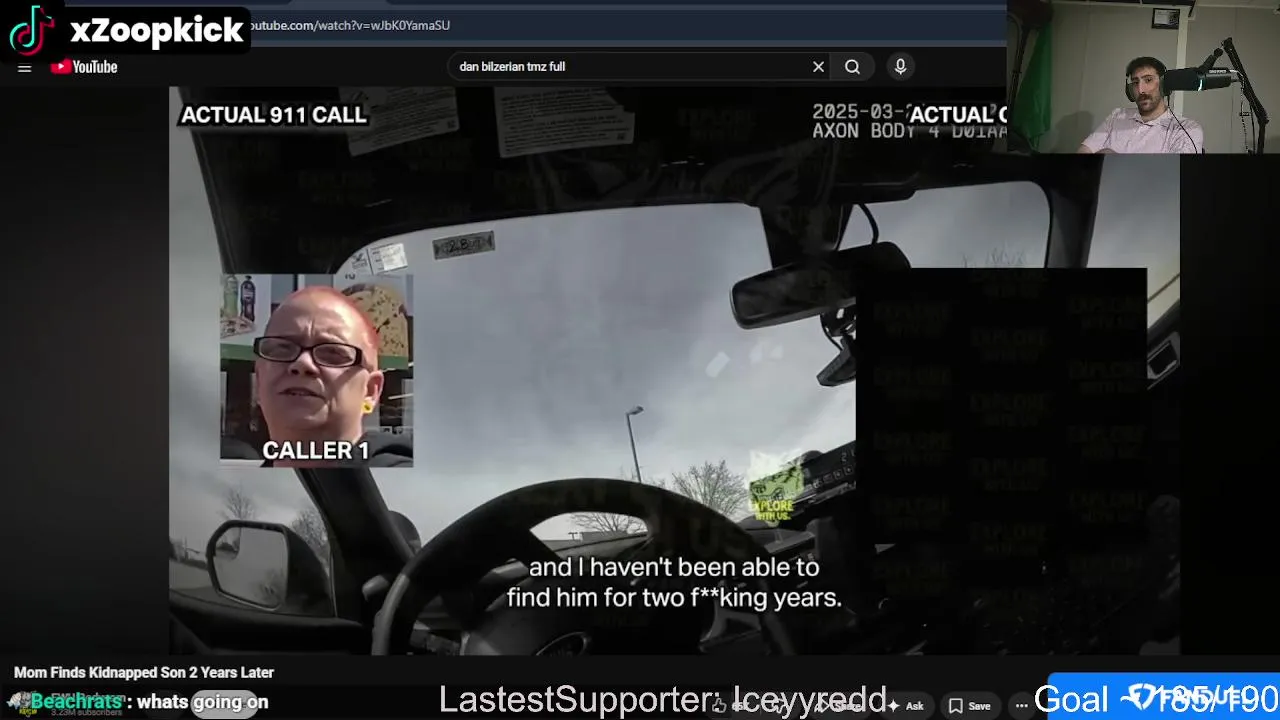Click the 'ACTUAL 911 CALL' caption
Viewport: 1280px width, 720px height.
tap(274, 115)
